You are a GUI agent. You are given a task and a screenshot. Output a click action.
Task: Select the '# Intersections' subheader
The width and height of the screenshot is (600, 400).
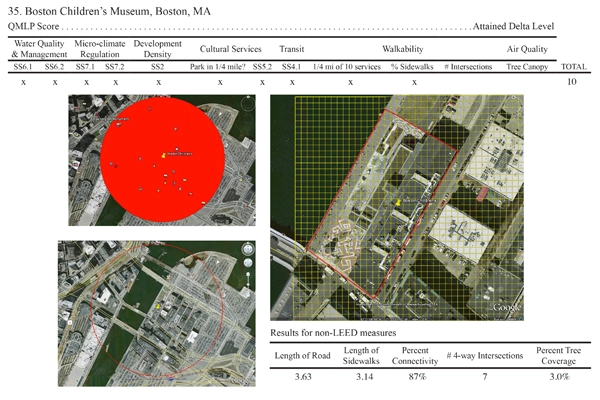click(468, 67)
